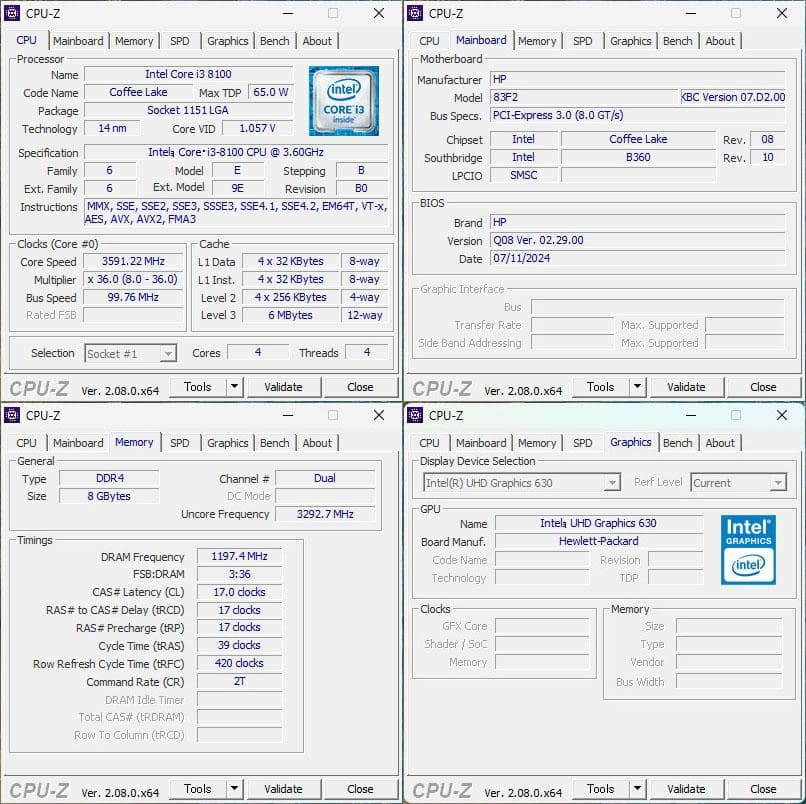Click the Intel UHD Graphics logo
The height and width of the screenshot is (804, 806).
tap(749, 551)
